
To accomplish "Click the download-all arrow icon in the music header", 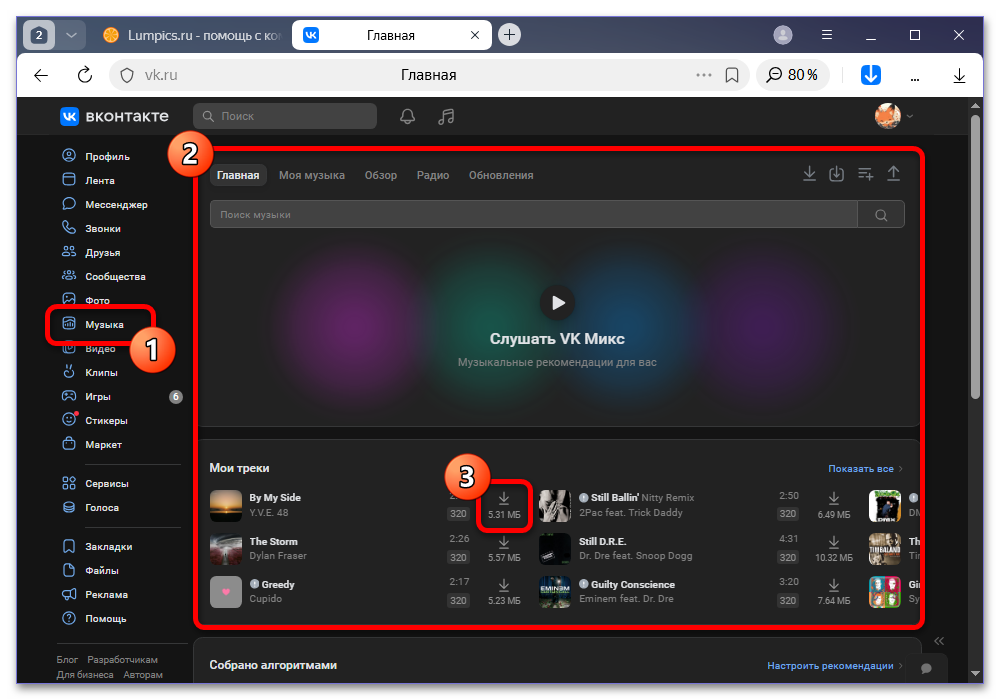I will point(809,173).
